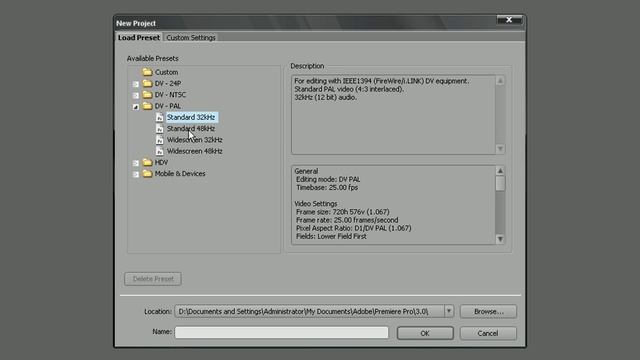This screenshot has height=360, width=640.
Task: Click 'Standard PAL video (4:3 interlaced).' text
Action: [349, 89]
